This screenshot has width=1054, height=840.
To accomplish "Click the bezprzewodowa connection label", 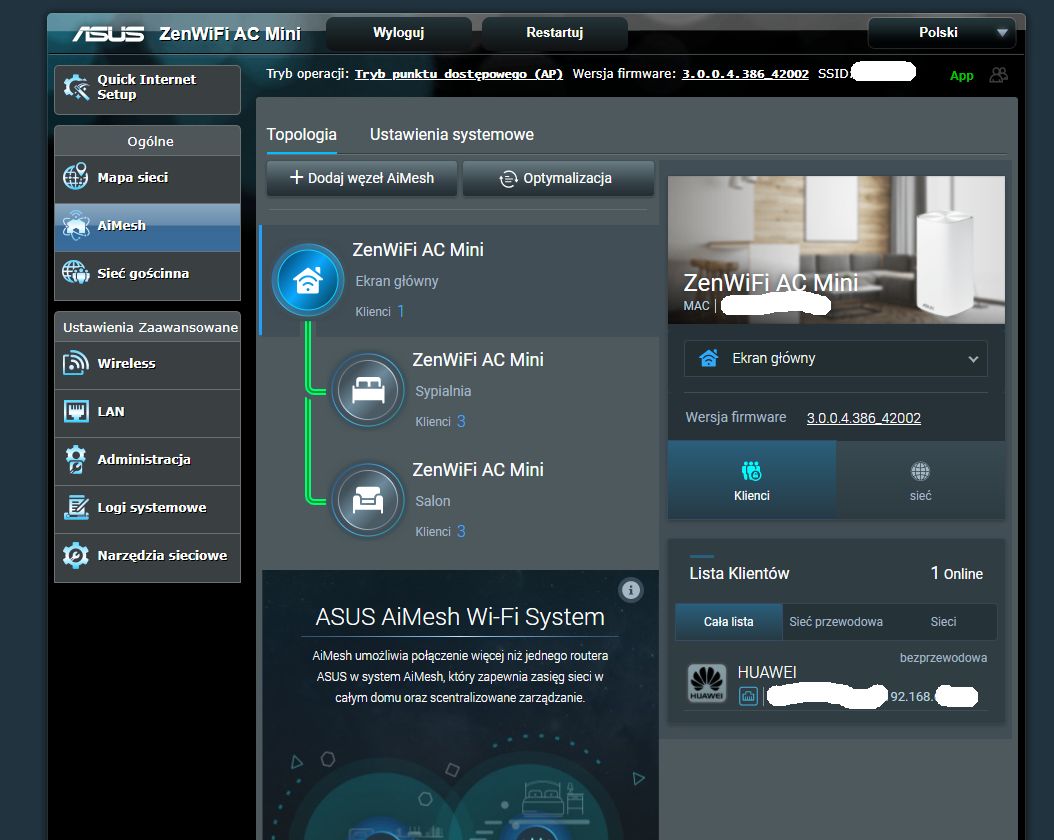I will (x=943, y=658).
